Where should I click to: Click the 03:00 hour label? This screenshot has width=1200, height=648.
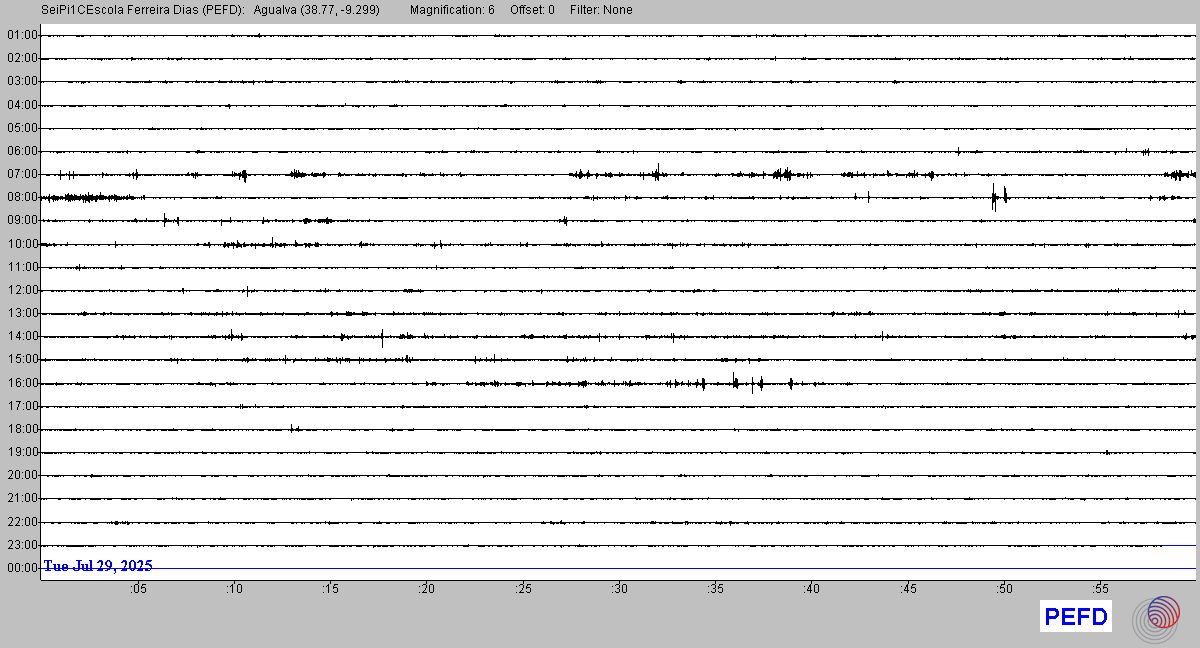click(22, 81)
